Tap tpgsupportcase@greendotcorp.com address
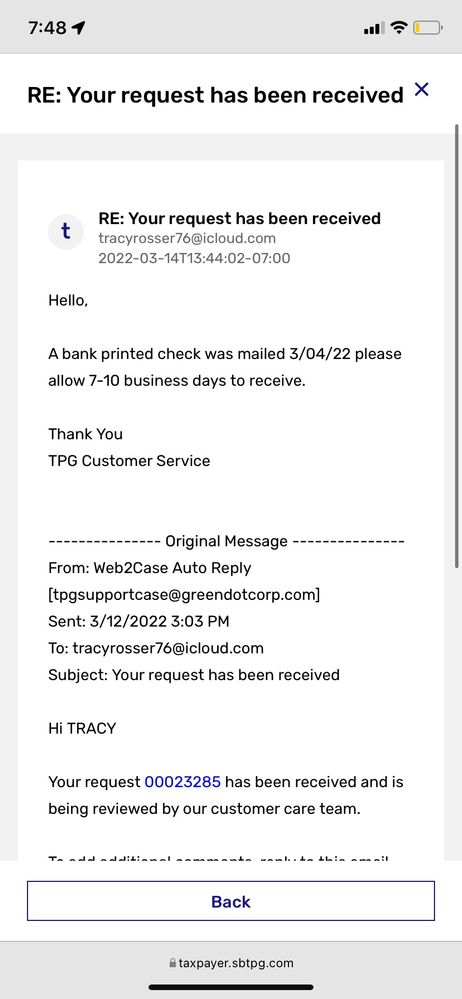Screen dimensions: 462x999 tap(184, 595)
